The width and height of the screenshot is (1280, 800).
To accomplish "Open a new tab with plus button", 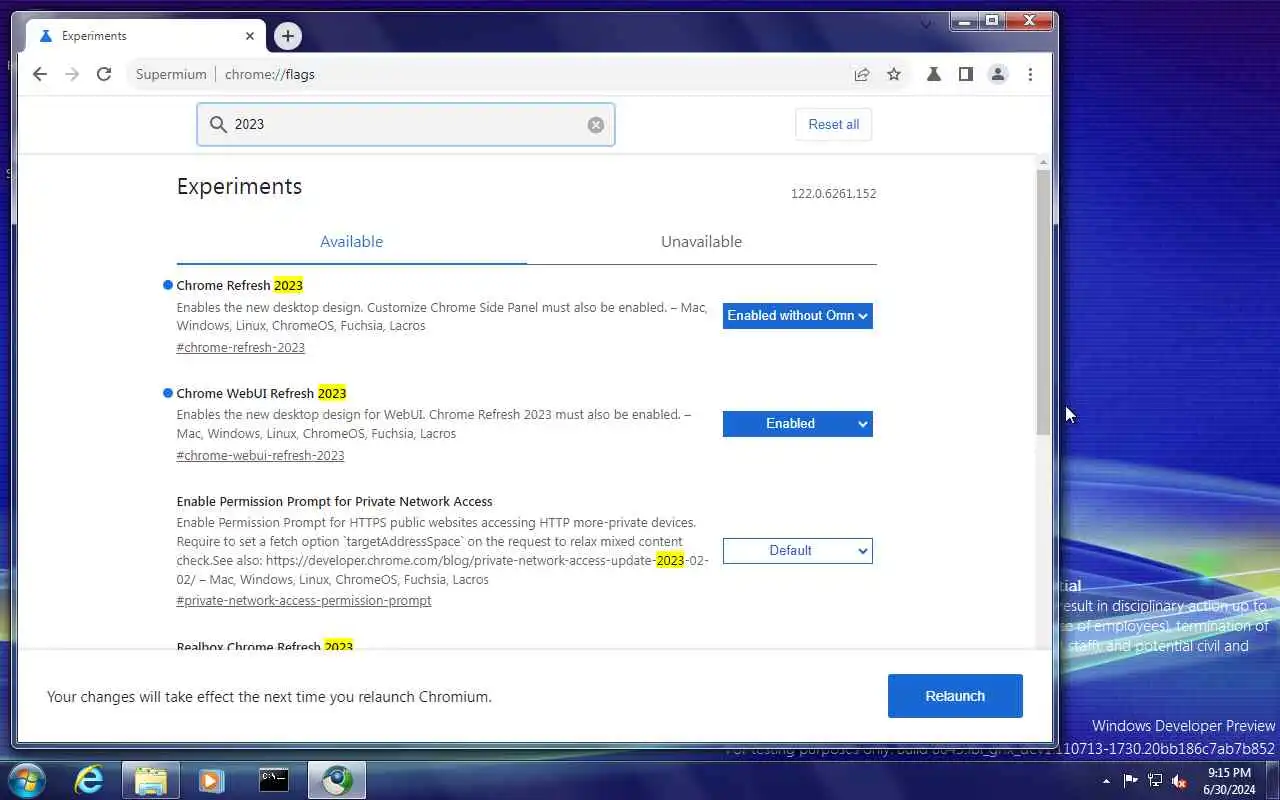I will (x=288, y=36).
